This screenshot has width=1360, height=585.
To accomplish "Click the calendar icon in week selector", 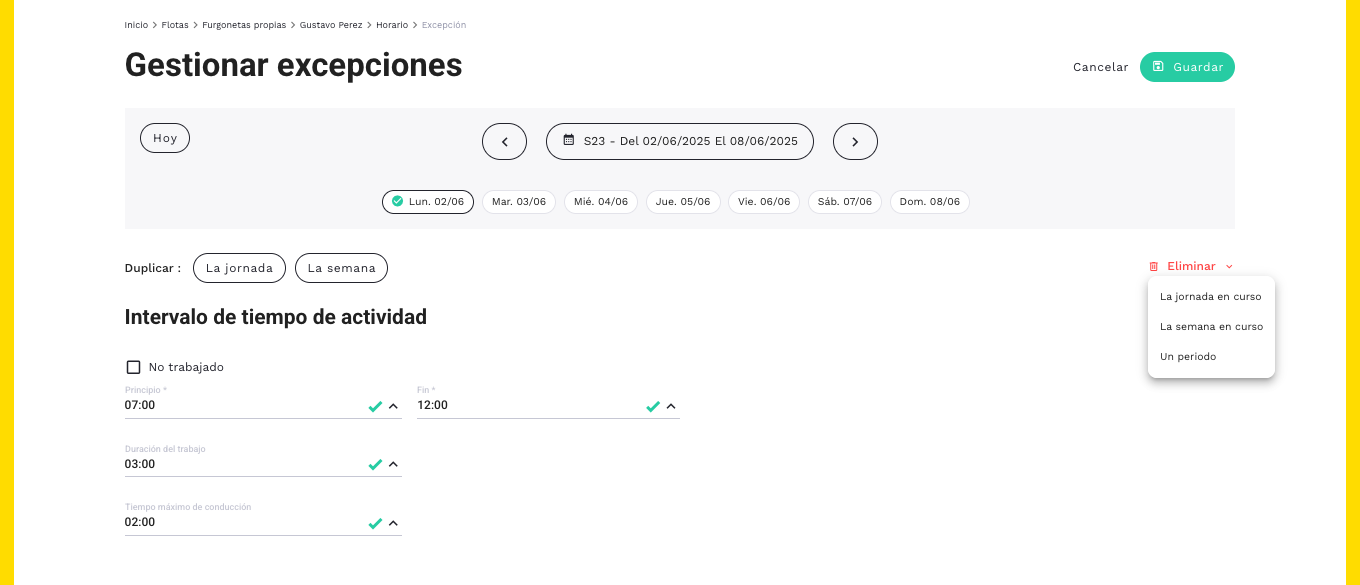I will click(x=569, y=141).
